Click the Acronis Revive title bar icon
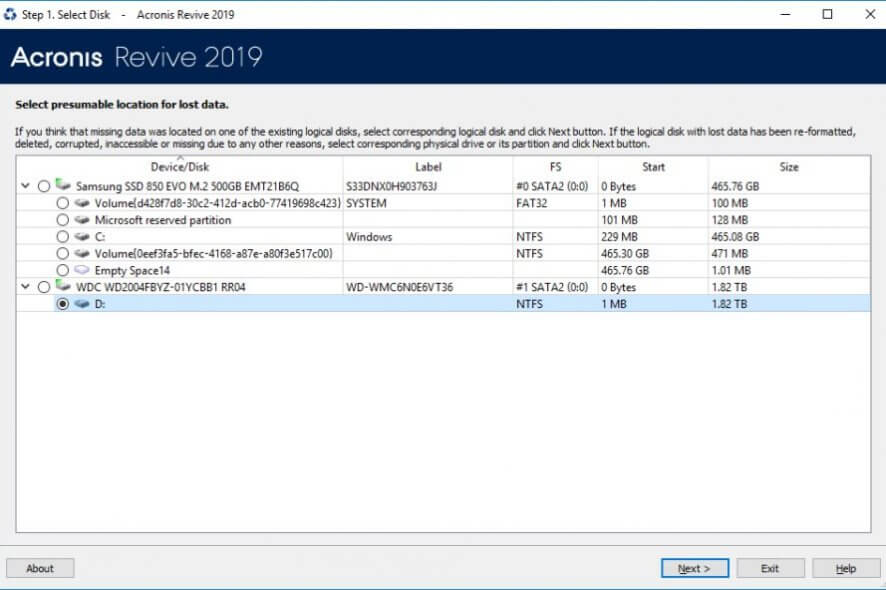The image size is (886, 590). coord(10,14)
